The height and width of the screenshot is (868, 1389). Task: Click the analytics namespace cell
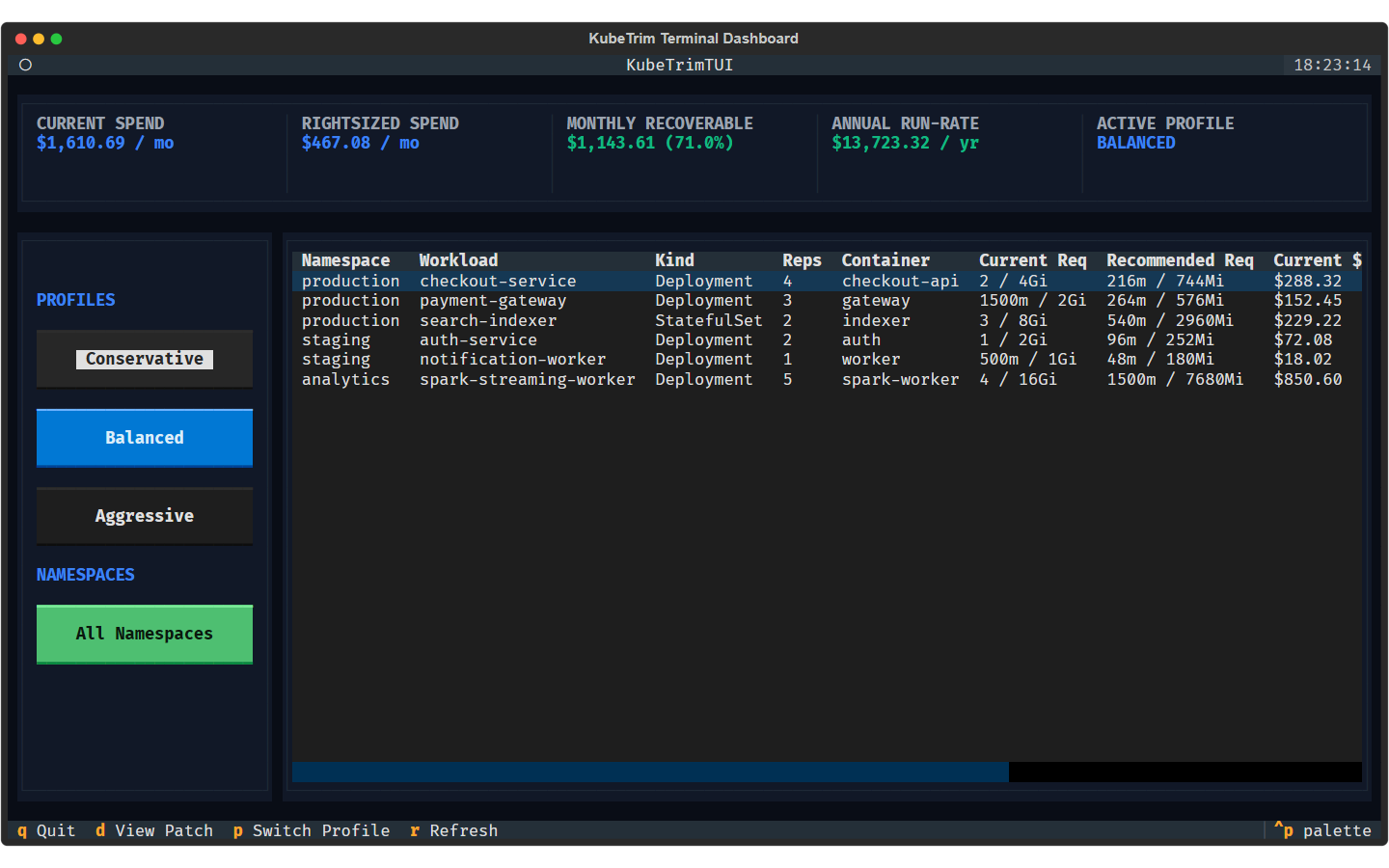(x=345, y=379)
